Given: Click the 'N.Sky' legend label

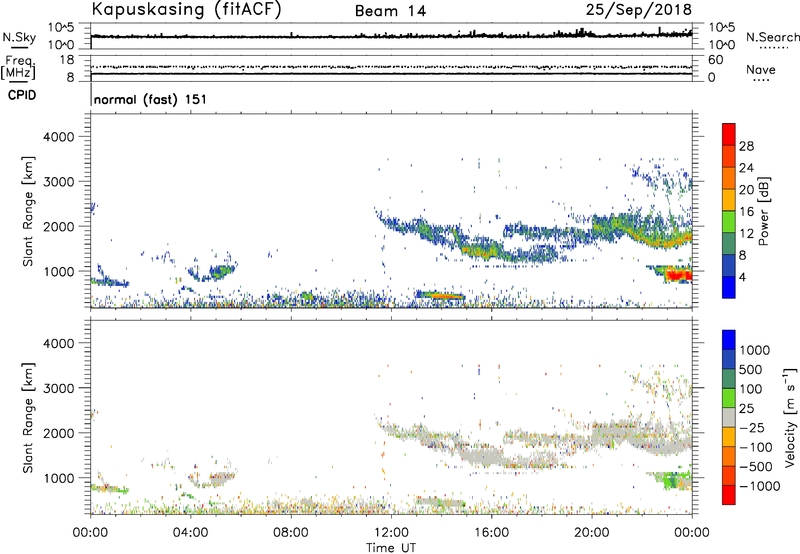Looking at the screenshot, I should (19, 37).
